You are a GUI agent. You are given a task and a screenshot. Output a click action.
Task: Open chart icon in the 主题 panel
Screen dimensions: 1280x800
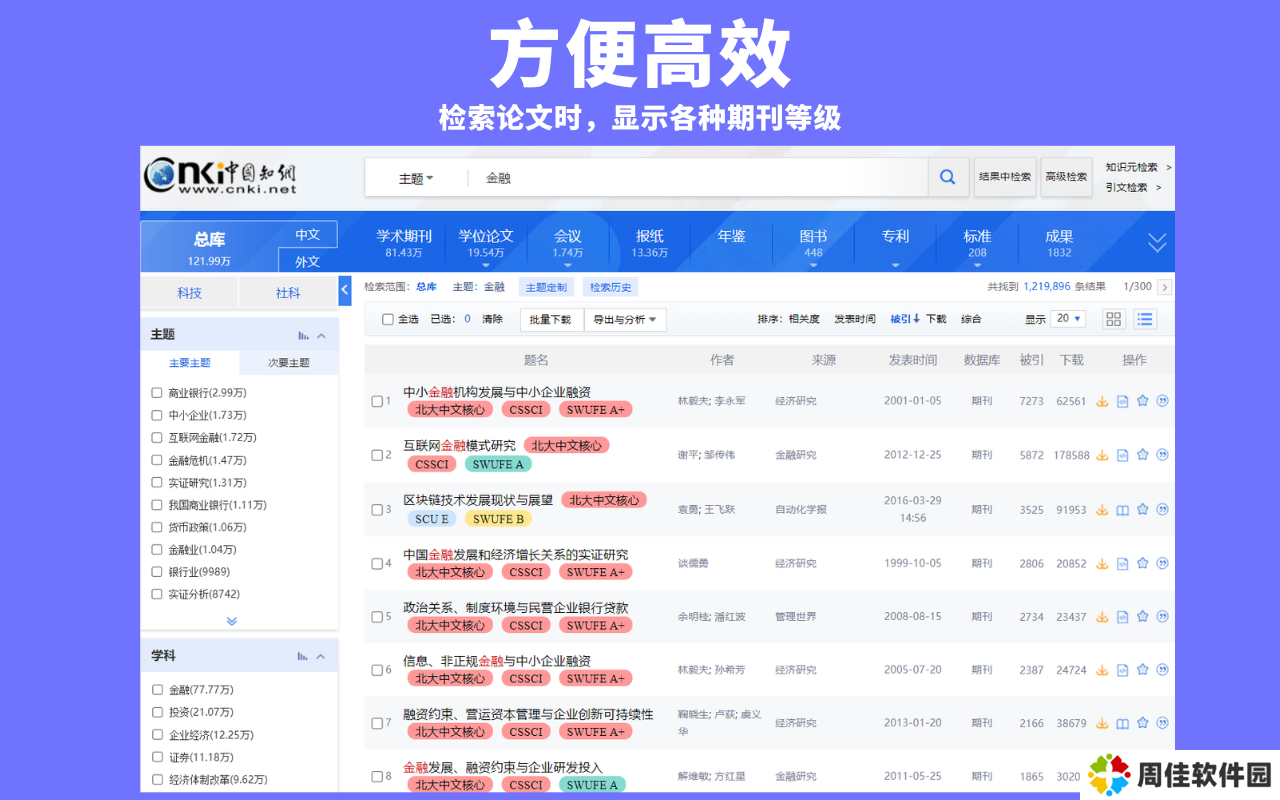303,335
